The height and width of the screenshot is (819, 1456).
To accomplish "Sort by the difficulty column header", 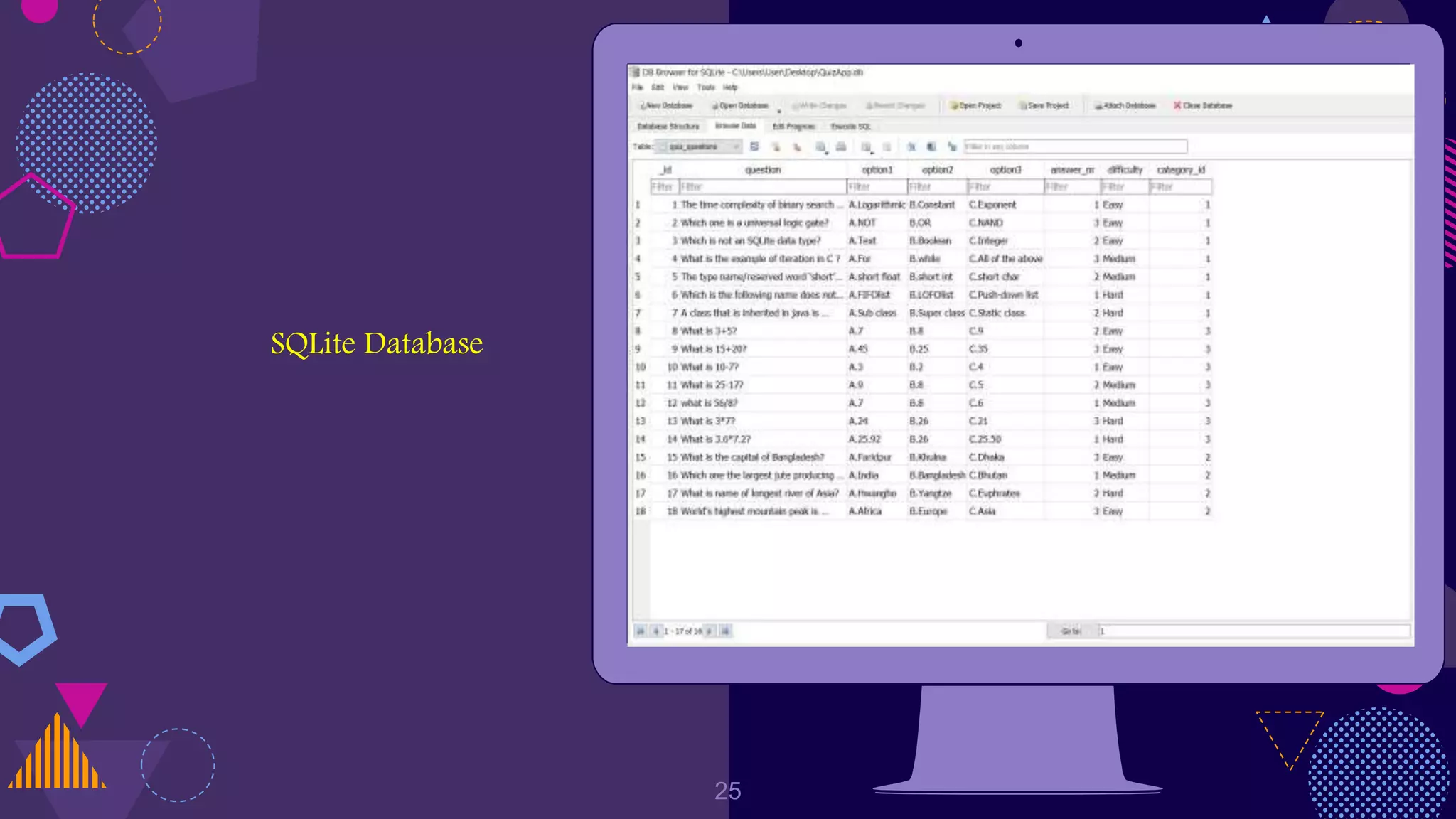I will click(x=1125, y=170).
